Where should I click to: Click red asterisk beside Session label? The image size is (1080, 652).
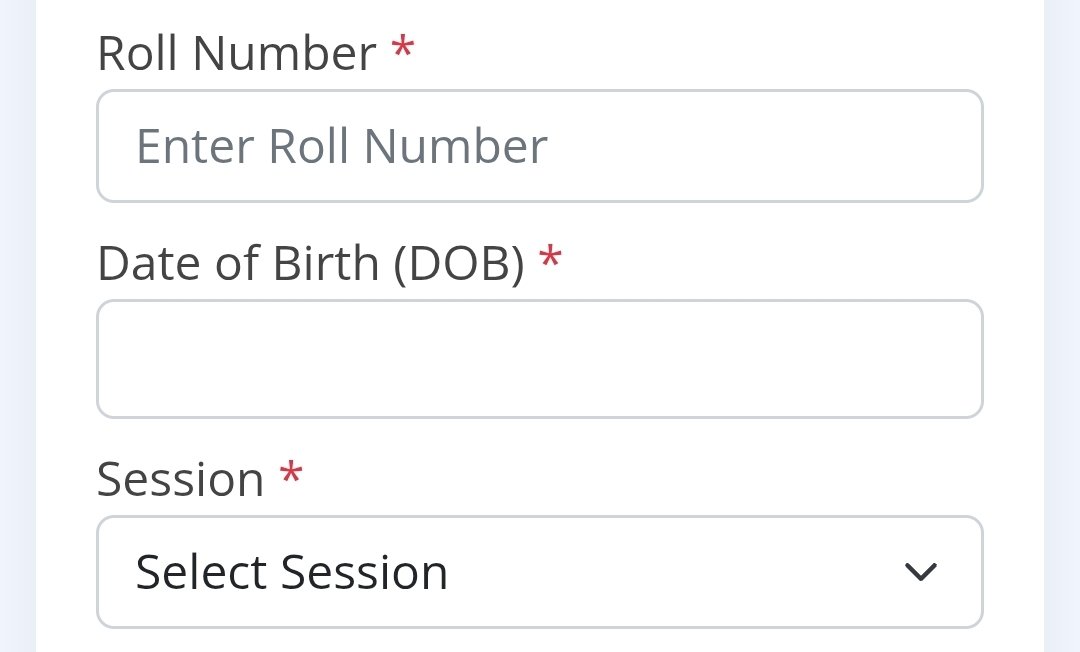pos(290,474)
